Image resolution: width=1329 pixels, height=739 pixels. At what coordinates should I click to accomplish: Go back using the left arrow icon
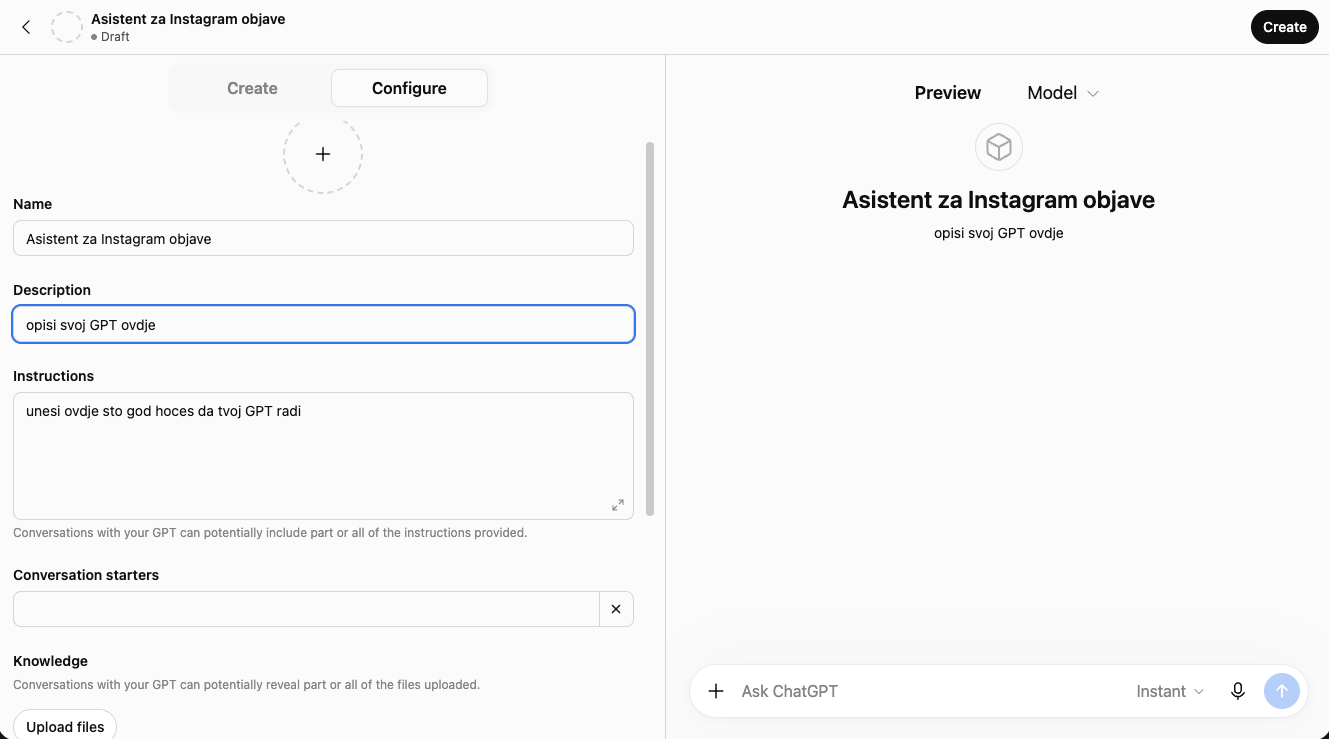coord(26,27)
